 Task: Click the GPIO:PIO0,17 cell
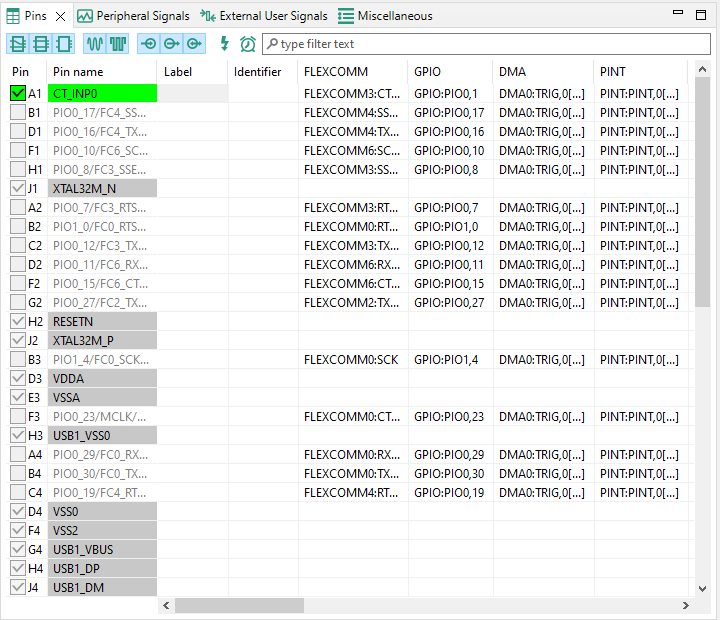451,113
